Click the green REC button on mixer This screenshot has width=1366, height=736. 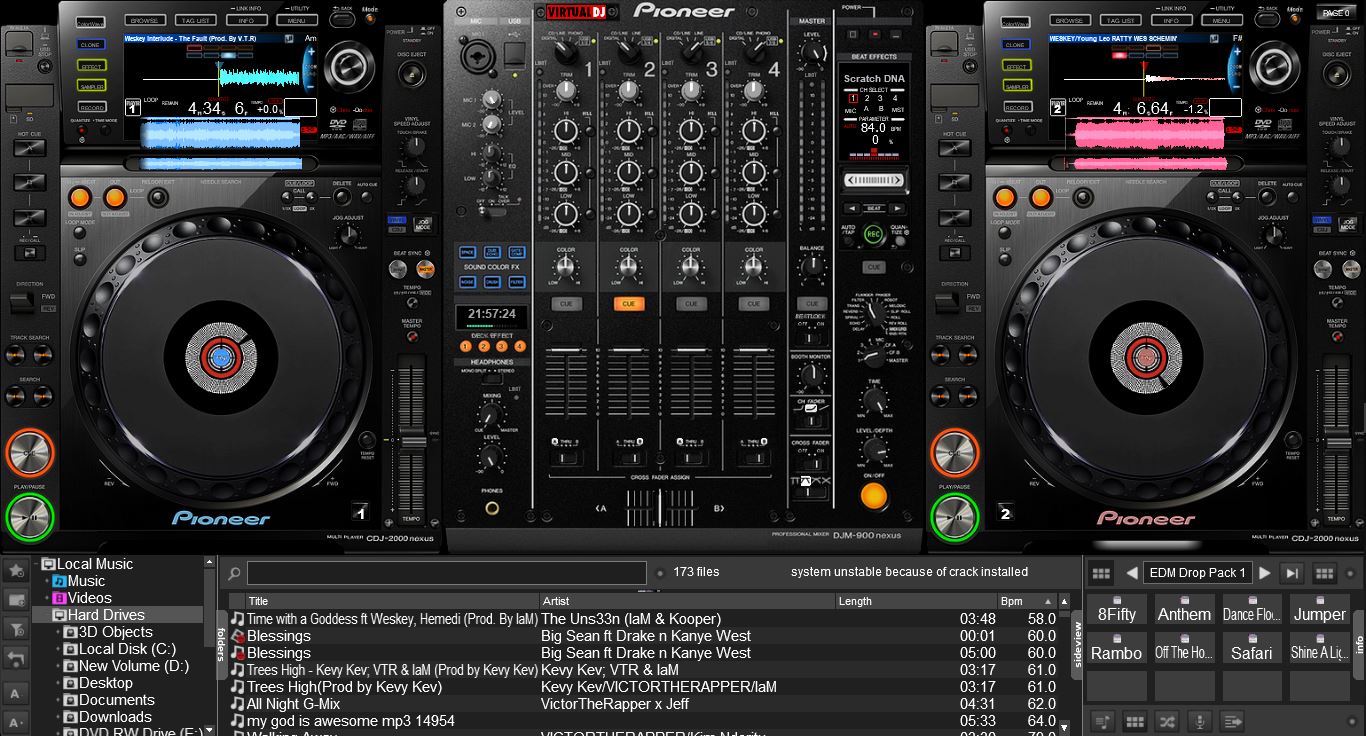874,233
